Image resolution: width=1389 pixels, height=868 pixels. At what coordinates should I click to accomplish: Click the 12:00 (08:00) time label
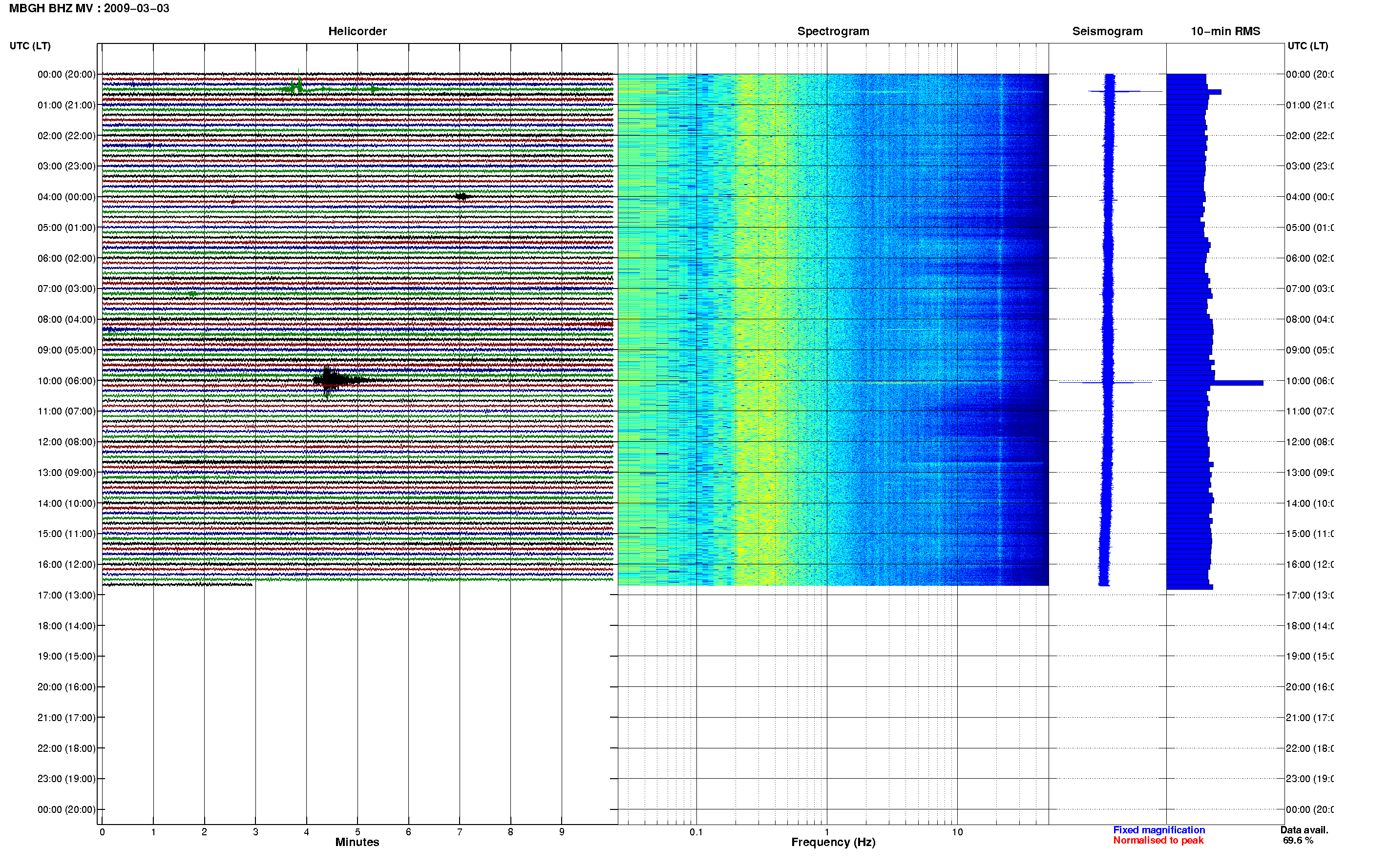66,442
